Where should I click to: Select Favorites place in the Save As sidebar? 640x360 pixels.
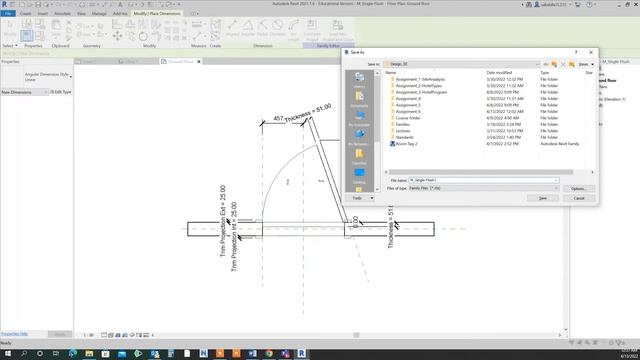(359, 157)
